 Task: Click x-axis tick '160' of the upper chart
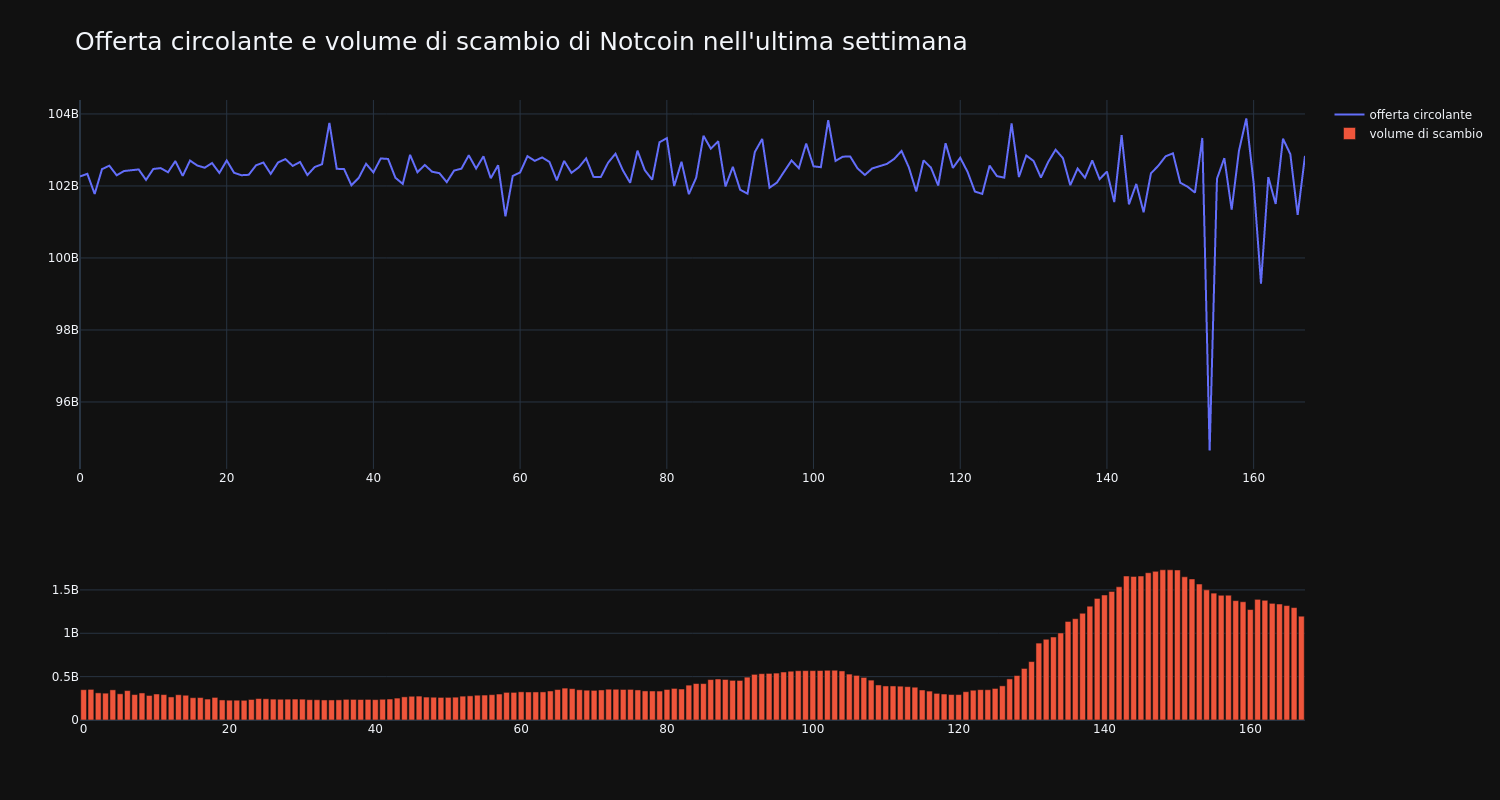[1253, 478]
